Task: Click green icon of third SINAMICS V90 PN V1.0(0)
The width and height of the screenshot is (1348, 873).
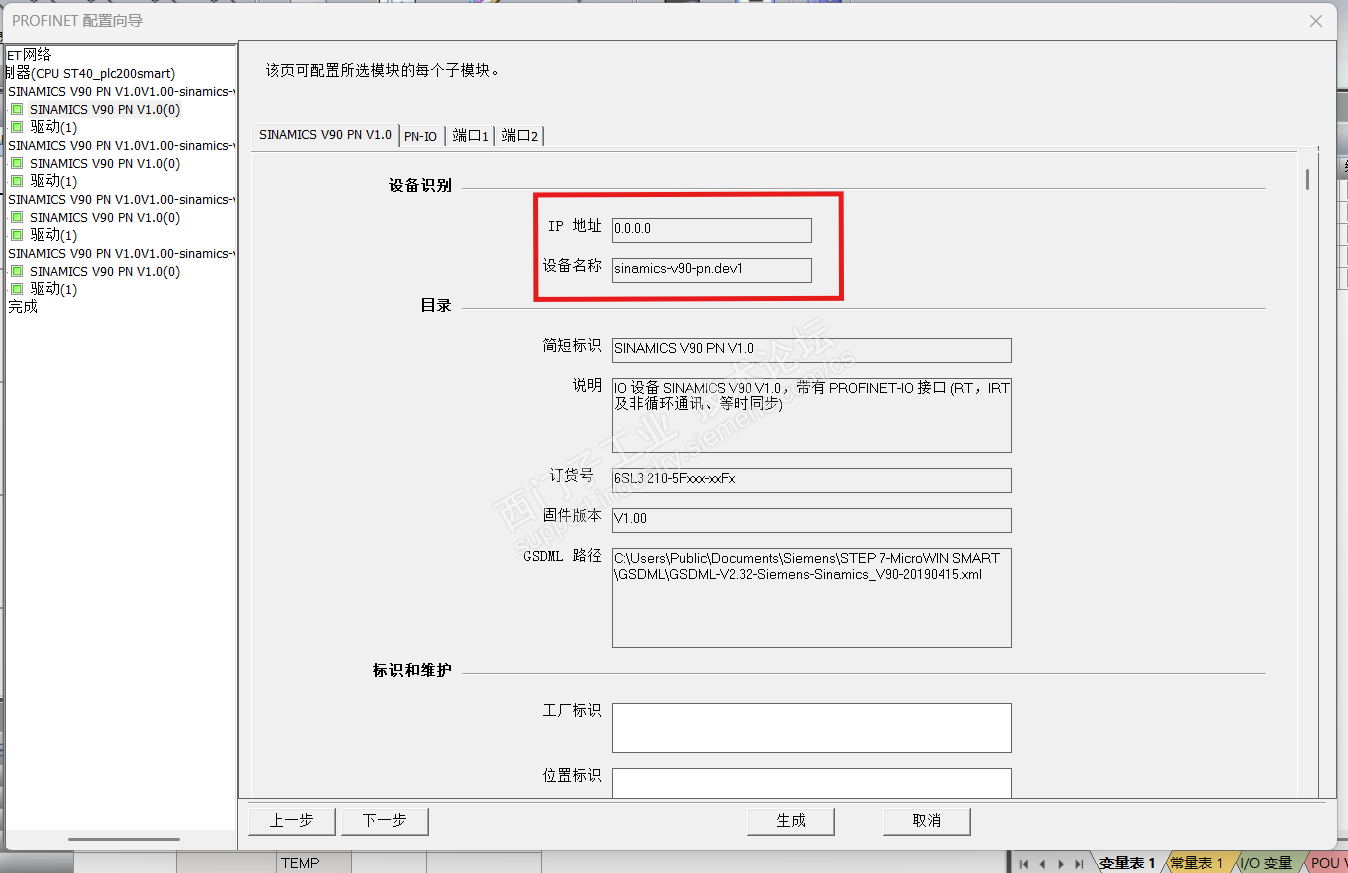Action: pyautogui.click(x=17, y=217)
